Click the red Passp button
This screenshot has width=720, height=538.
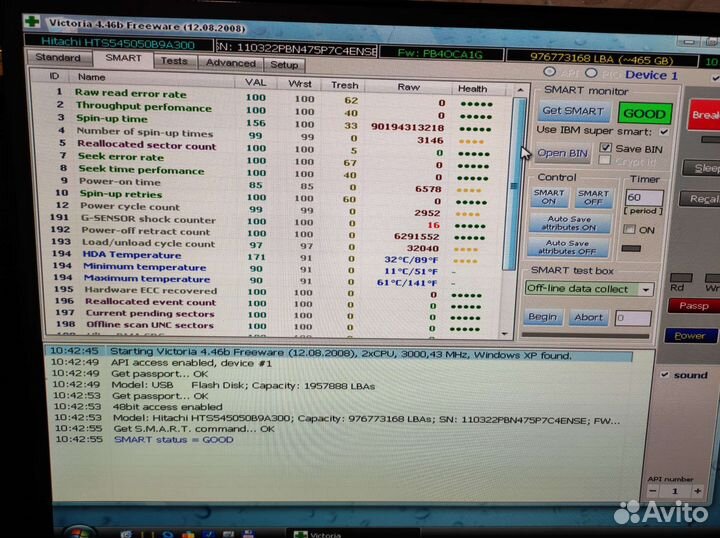point(693,306)
